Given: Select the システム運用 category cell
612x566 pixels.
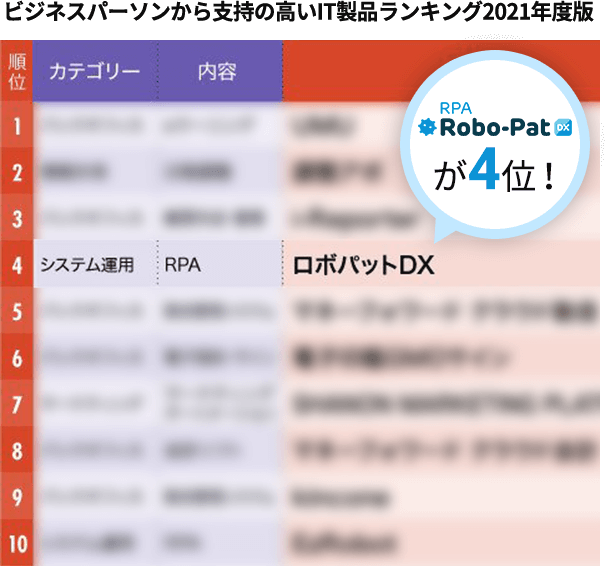Looking at the screenshot, I should click(x=95, y=264).
